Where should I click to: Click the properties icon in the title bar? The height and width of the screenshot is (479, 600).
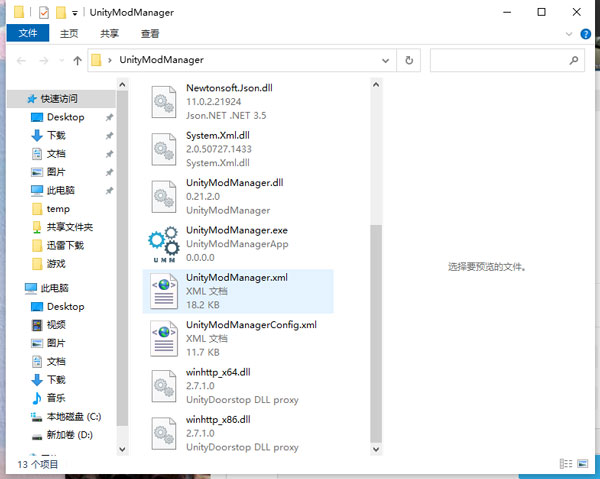pos(42,12)
